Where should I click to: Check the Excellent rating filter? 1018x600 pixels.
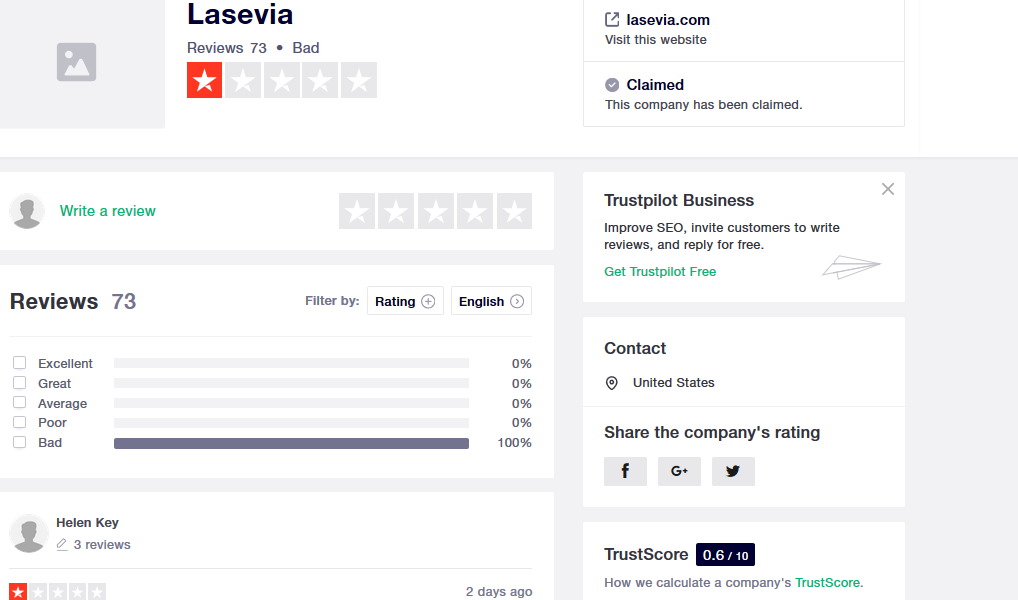pos(20,363)
